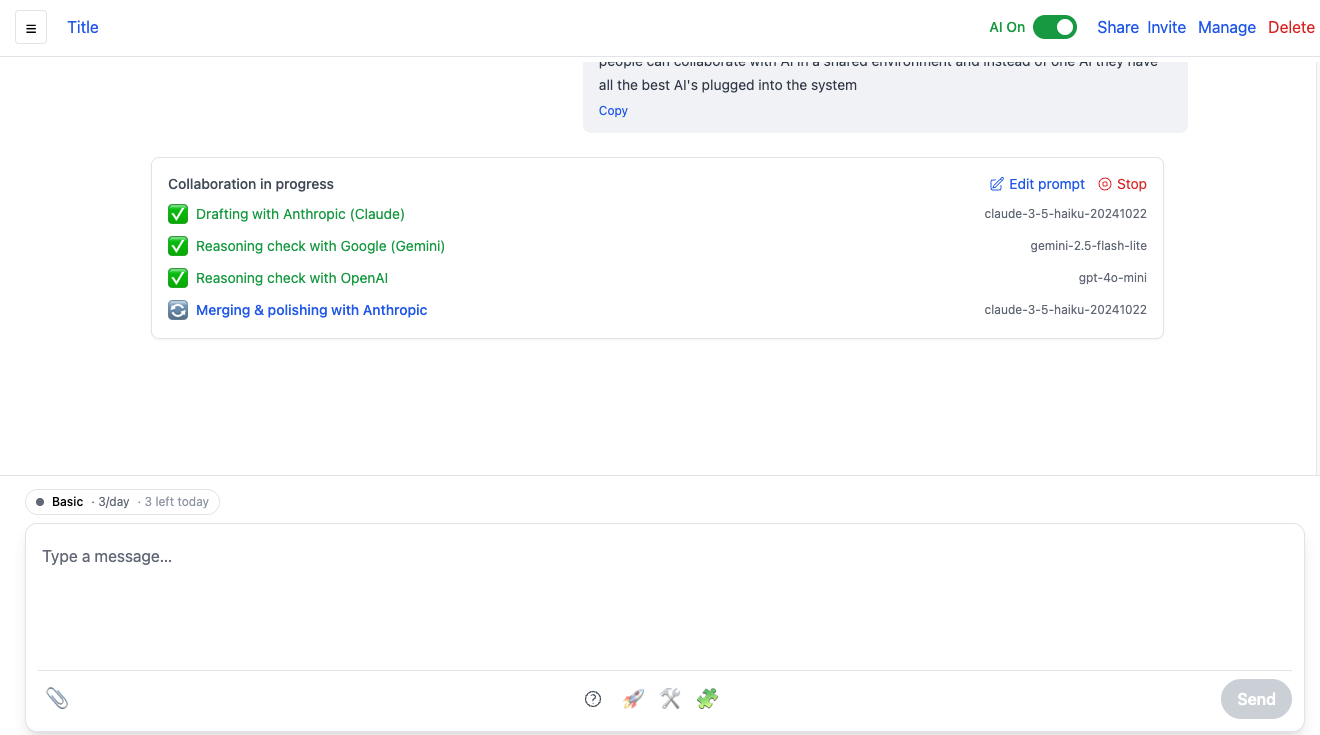Screen dimensions: 1320x735
Task: Toggle the AI On switch off
Action: coord(1054,27)
